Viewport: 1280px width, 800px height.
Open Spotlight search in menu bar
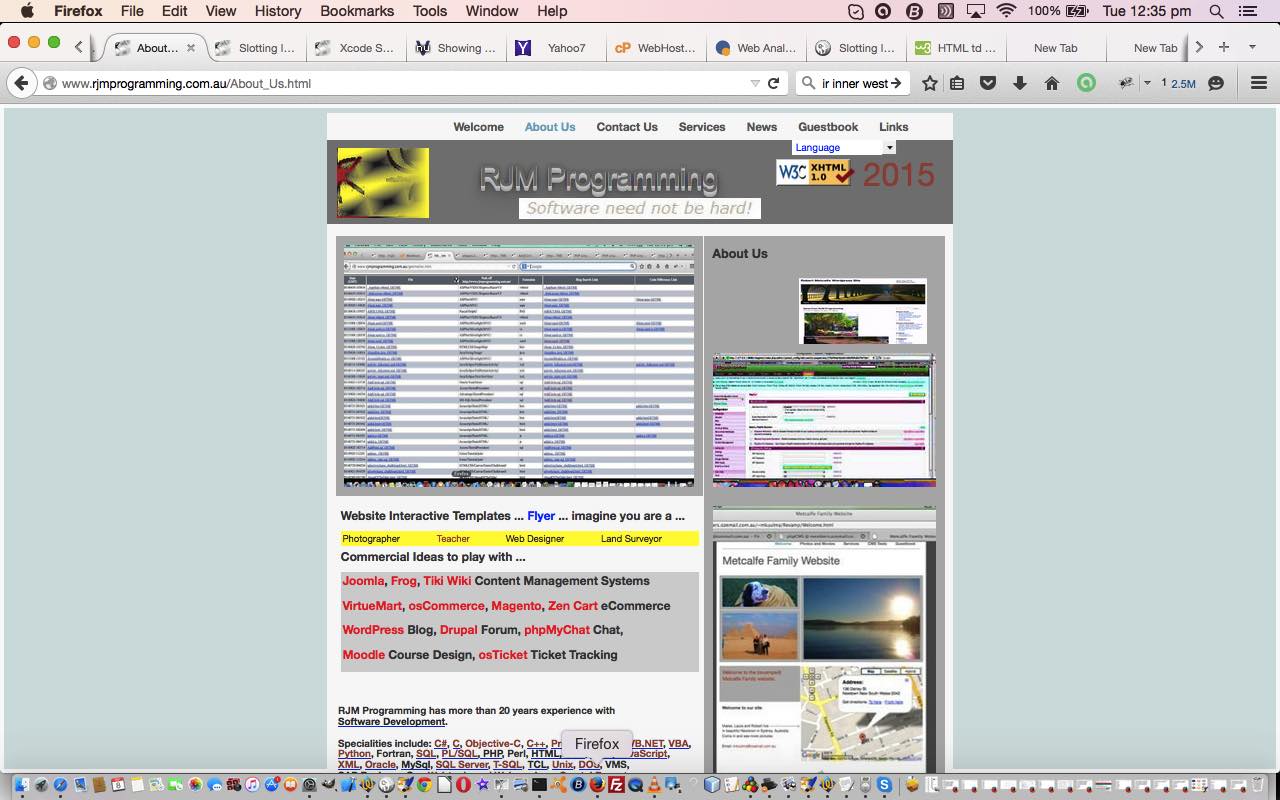1216,11
